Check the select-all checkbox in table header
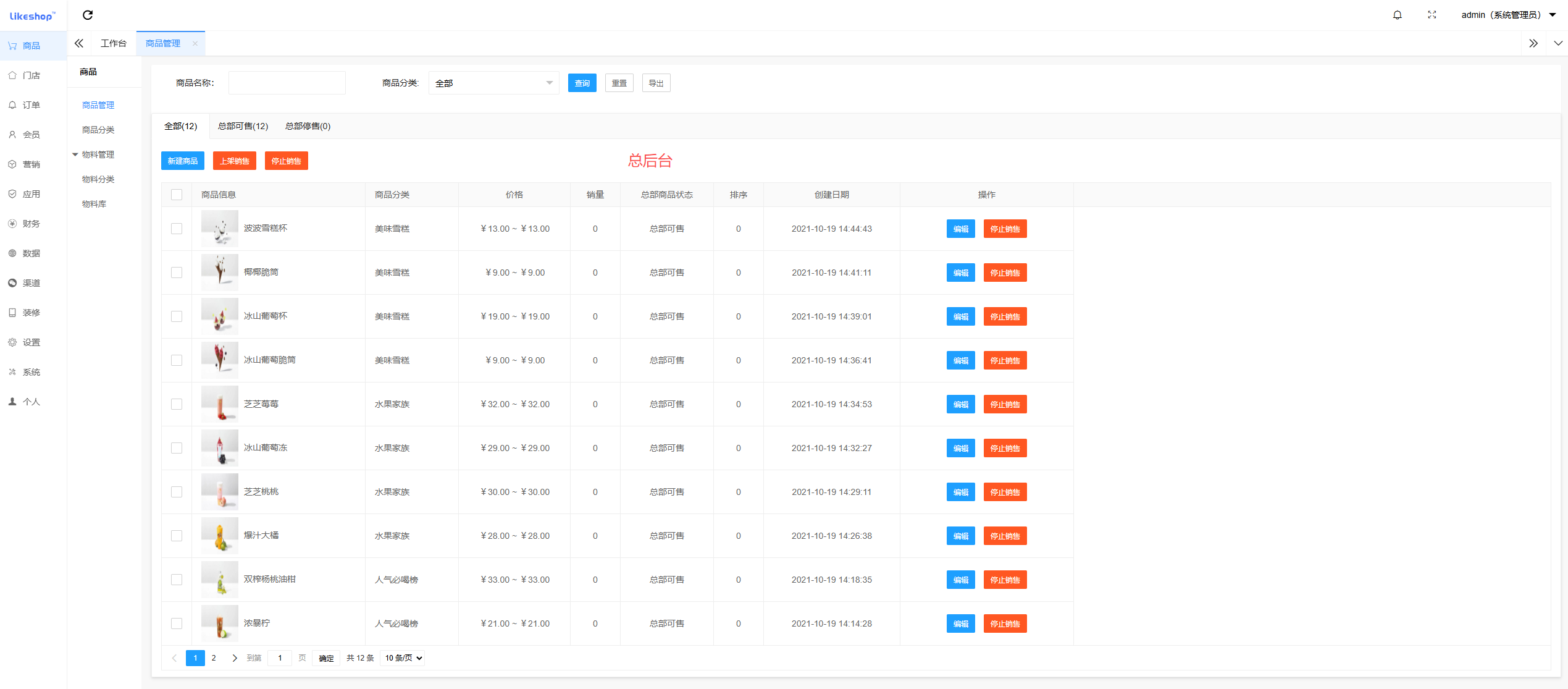1568x689 pixels. tap(177, 195)
